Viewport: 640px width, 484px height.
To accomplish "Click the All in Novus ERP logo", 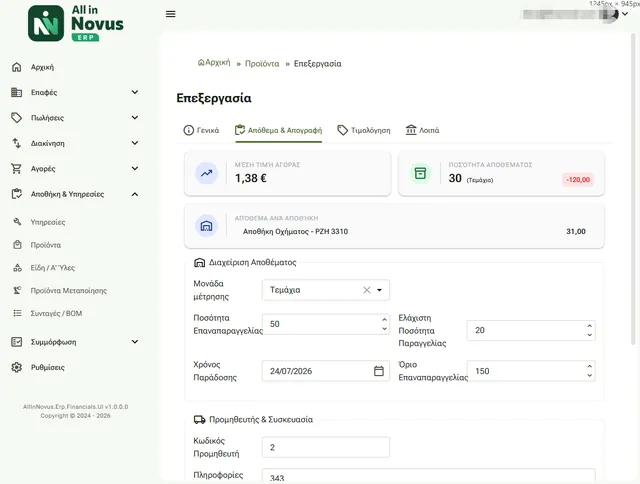I will (x=76, y=23).
